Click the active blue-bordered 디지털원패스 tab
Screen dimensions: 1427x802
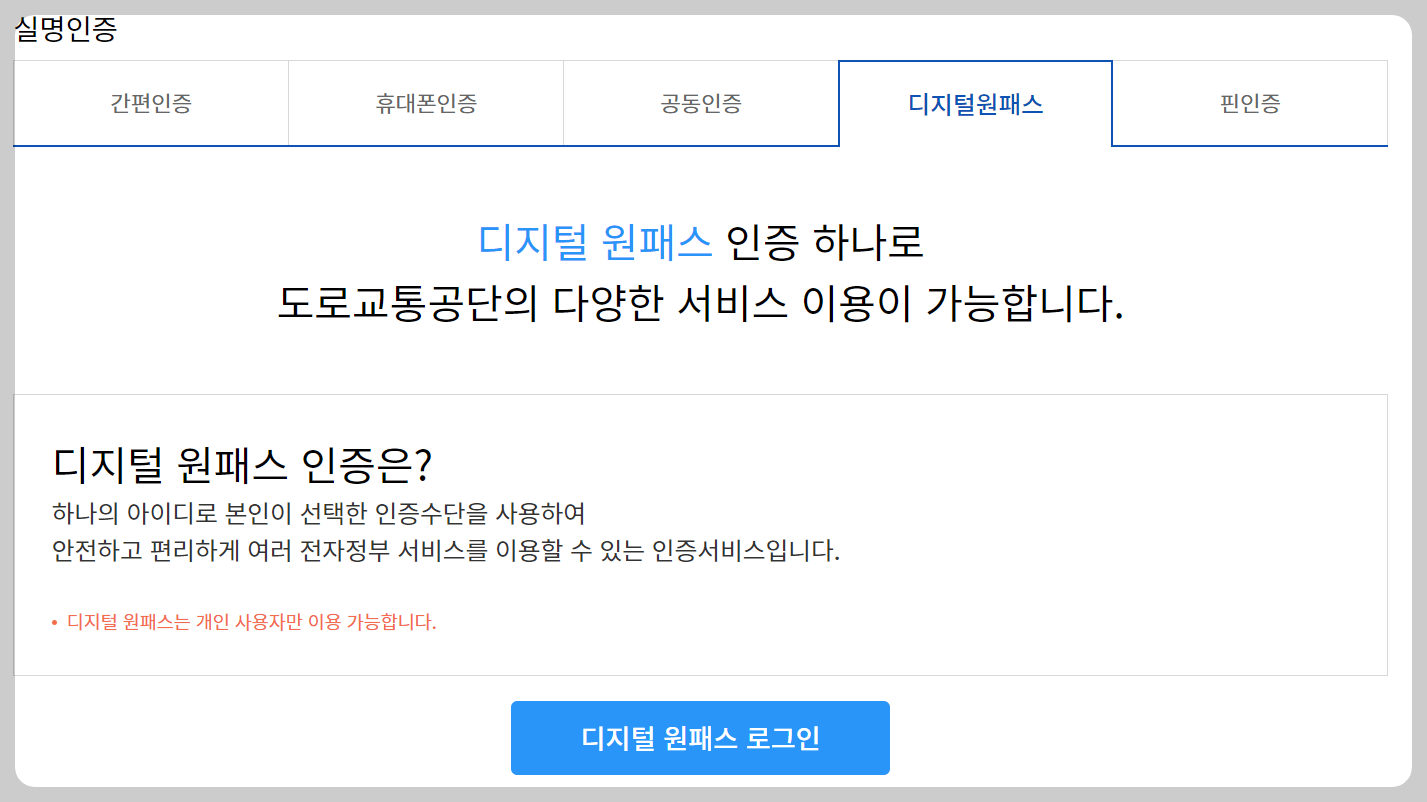tap(975, 103)
